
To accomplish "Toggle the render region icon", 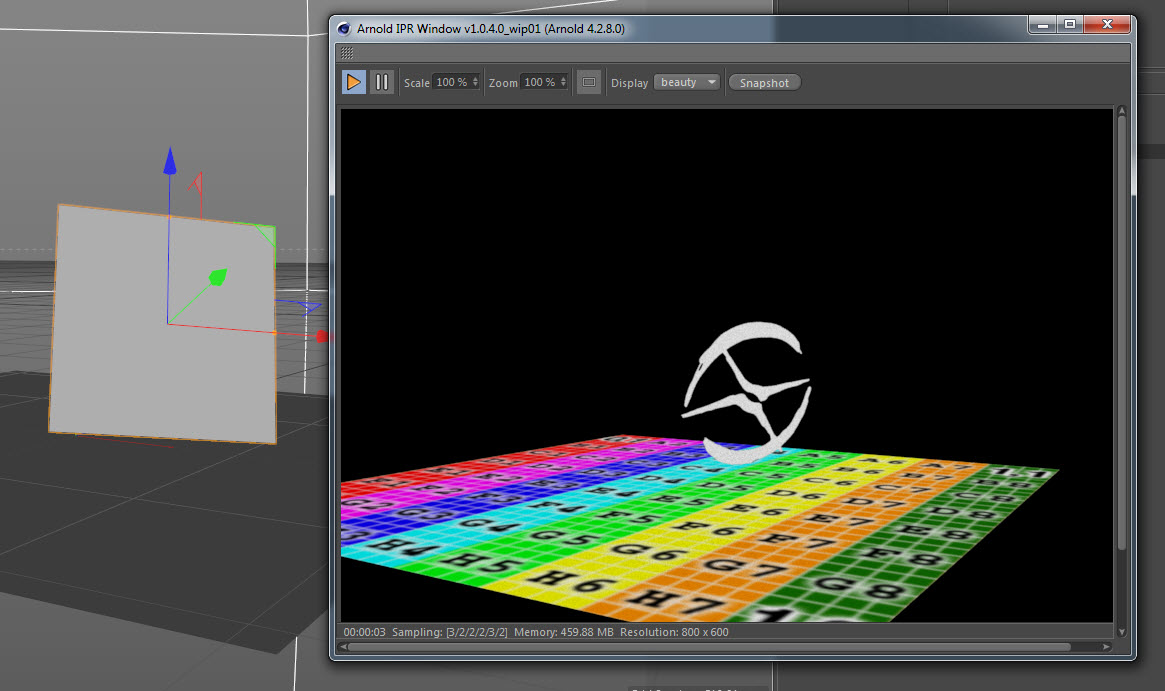I will tap(589, 82).
